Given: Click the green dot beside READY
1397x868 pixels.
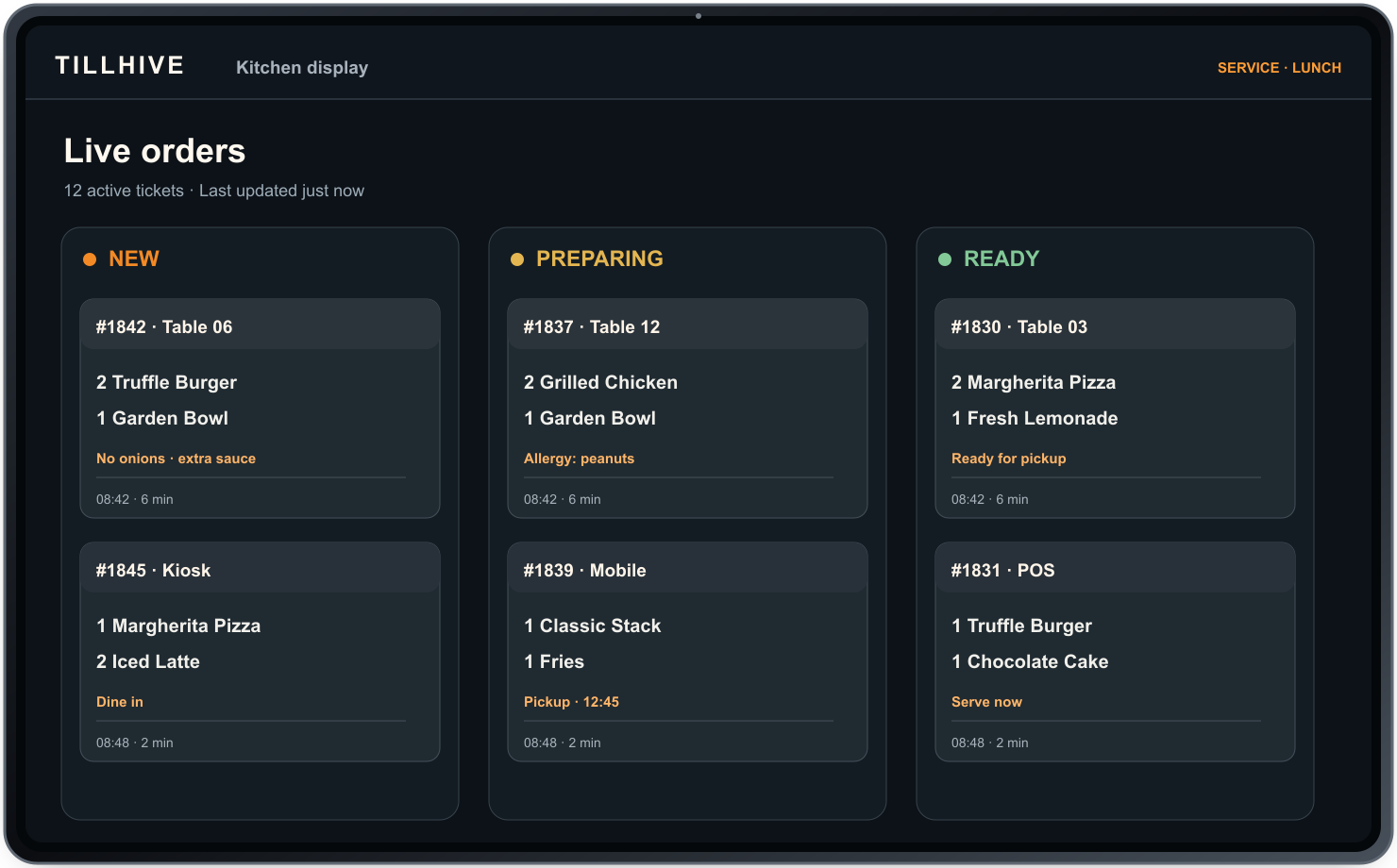Looking at the screenshot, I should [x=945, y=259].
